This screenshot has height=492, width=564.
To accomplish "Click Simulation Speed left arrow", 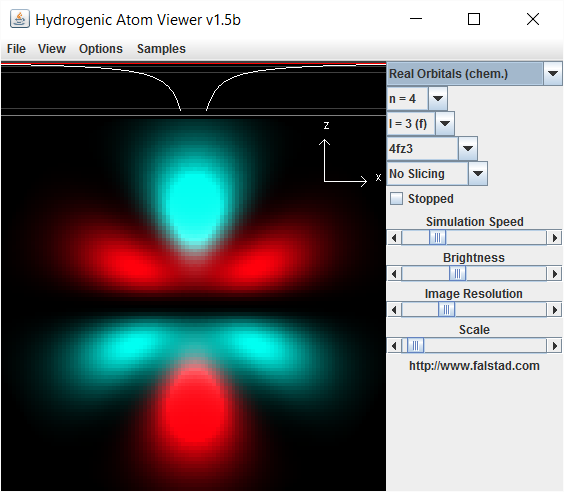I will tap(394, 238).
